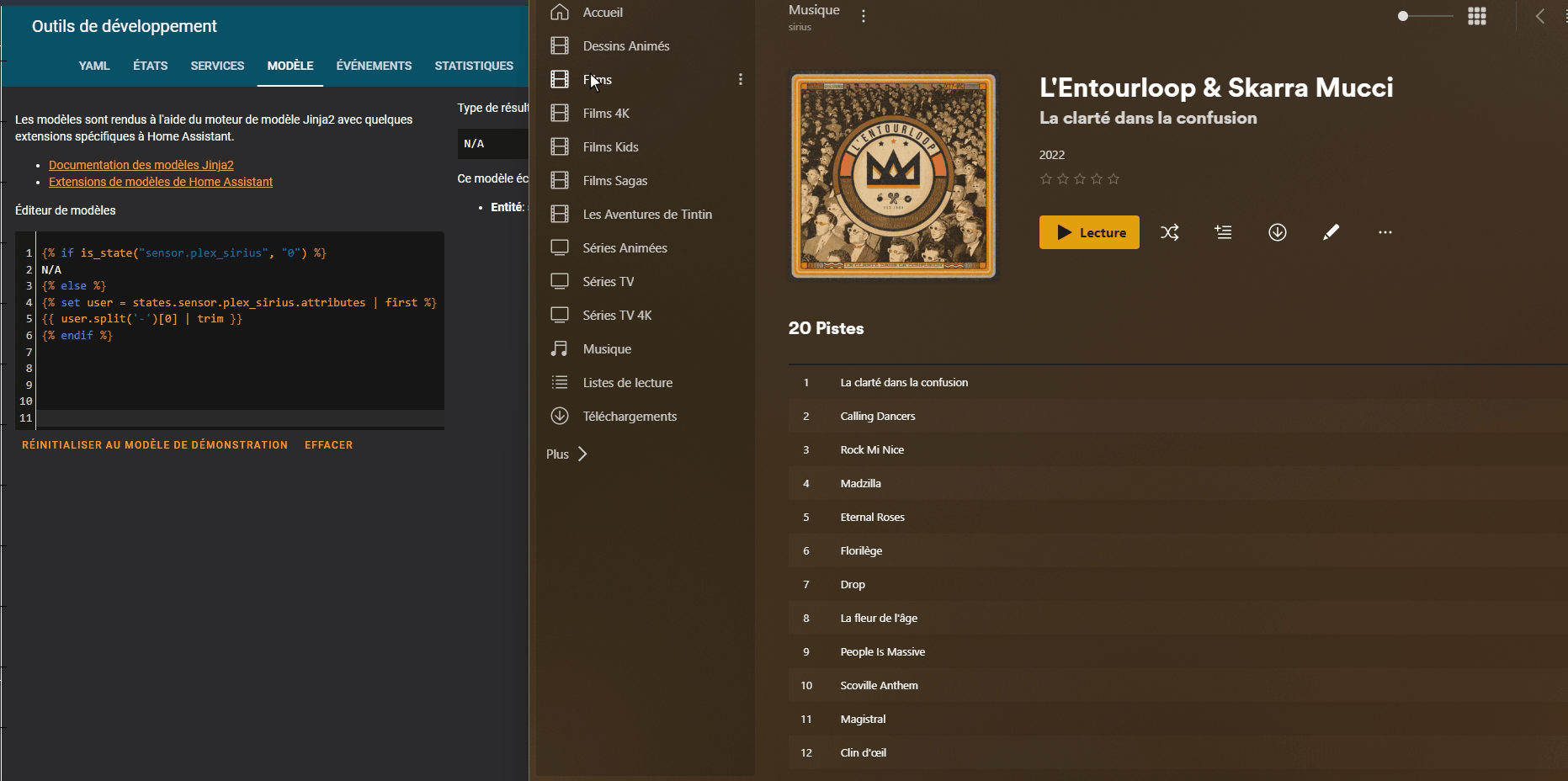Open the Statistiques tab
Screen dimensions: 1568x781
(x=474, y=66)
